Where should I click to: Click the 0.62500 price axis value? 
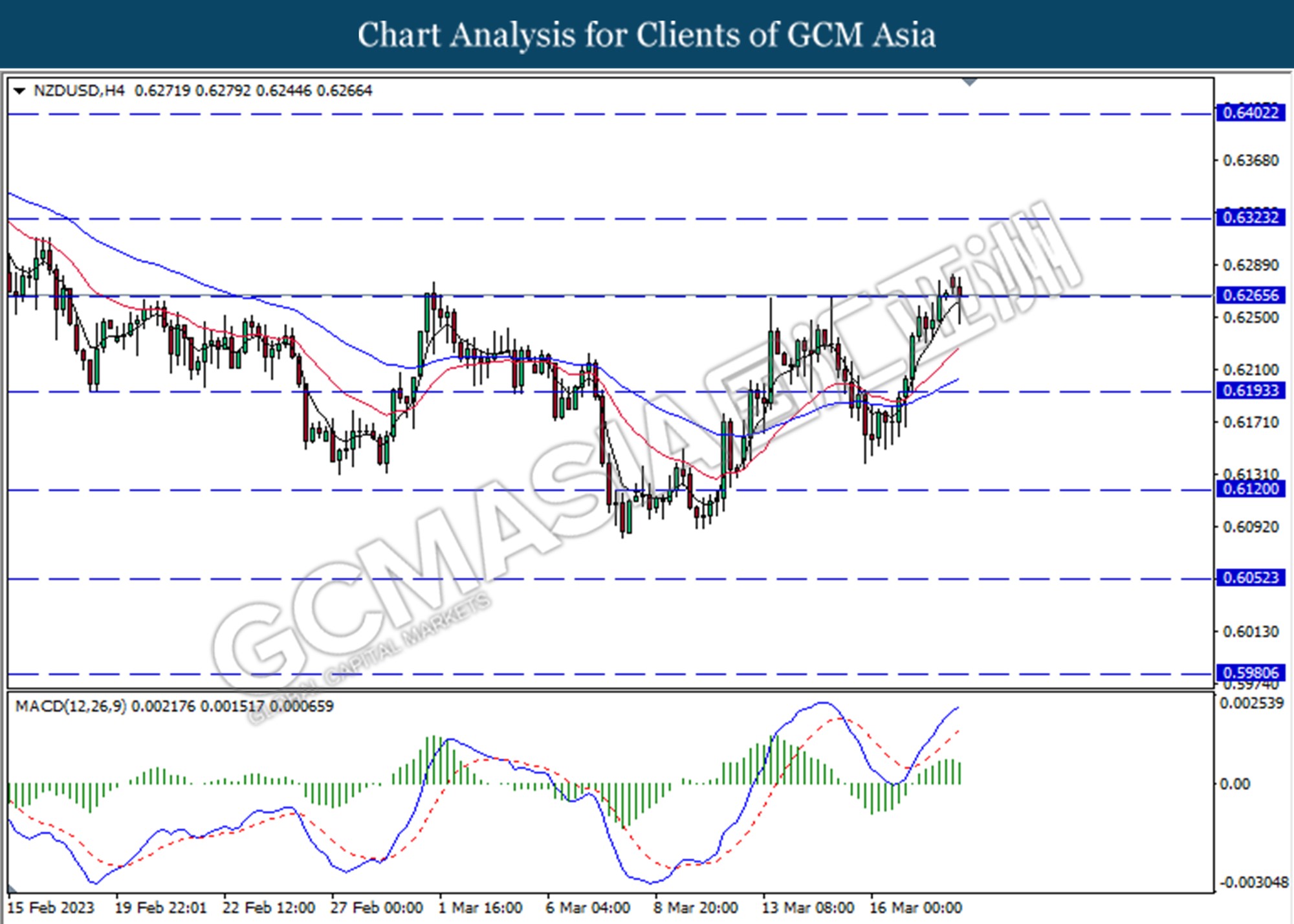pos(1251,318)
